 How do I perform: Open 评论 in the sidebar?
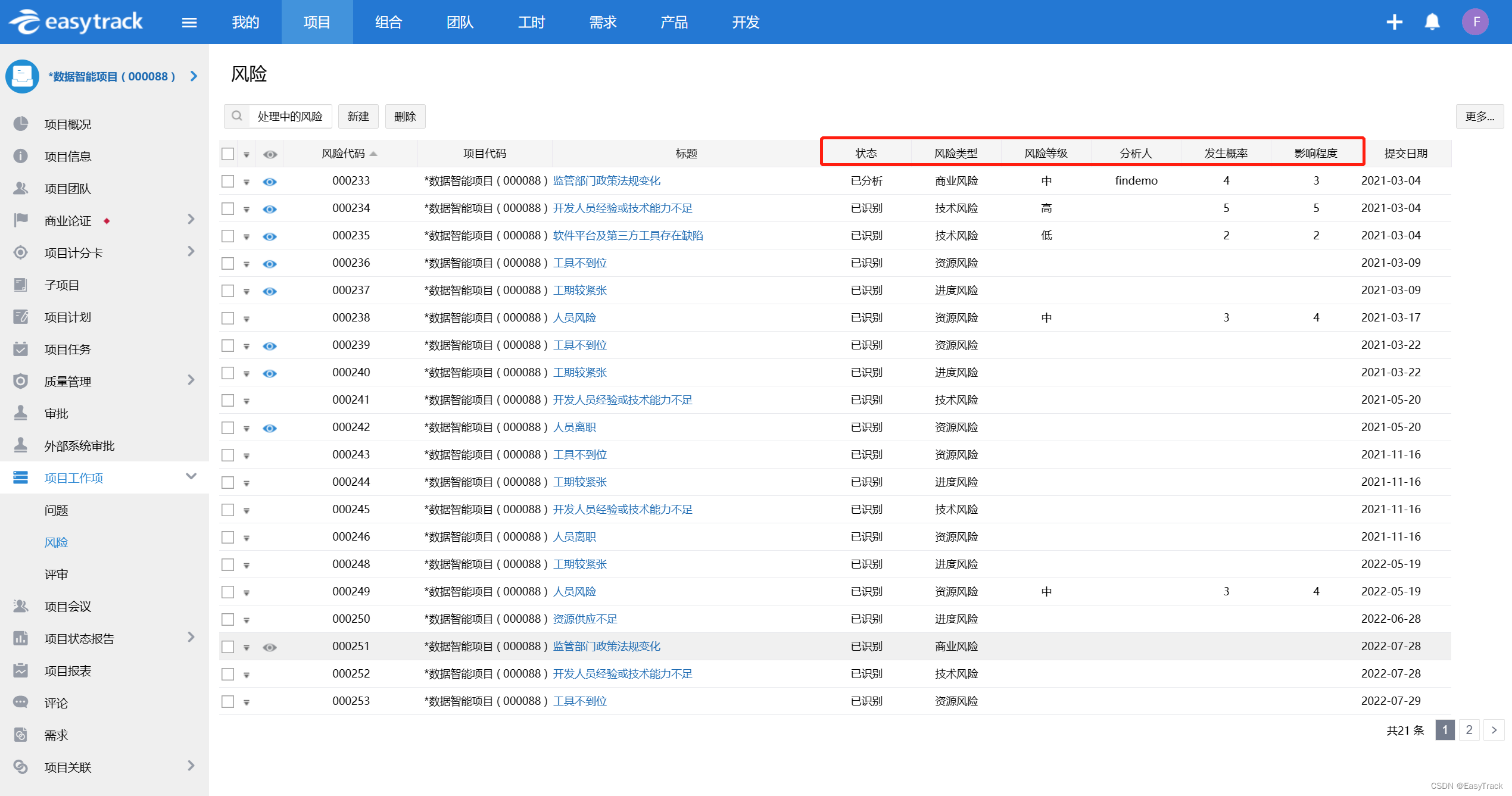[x=56, y=703]
